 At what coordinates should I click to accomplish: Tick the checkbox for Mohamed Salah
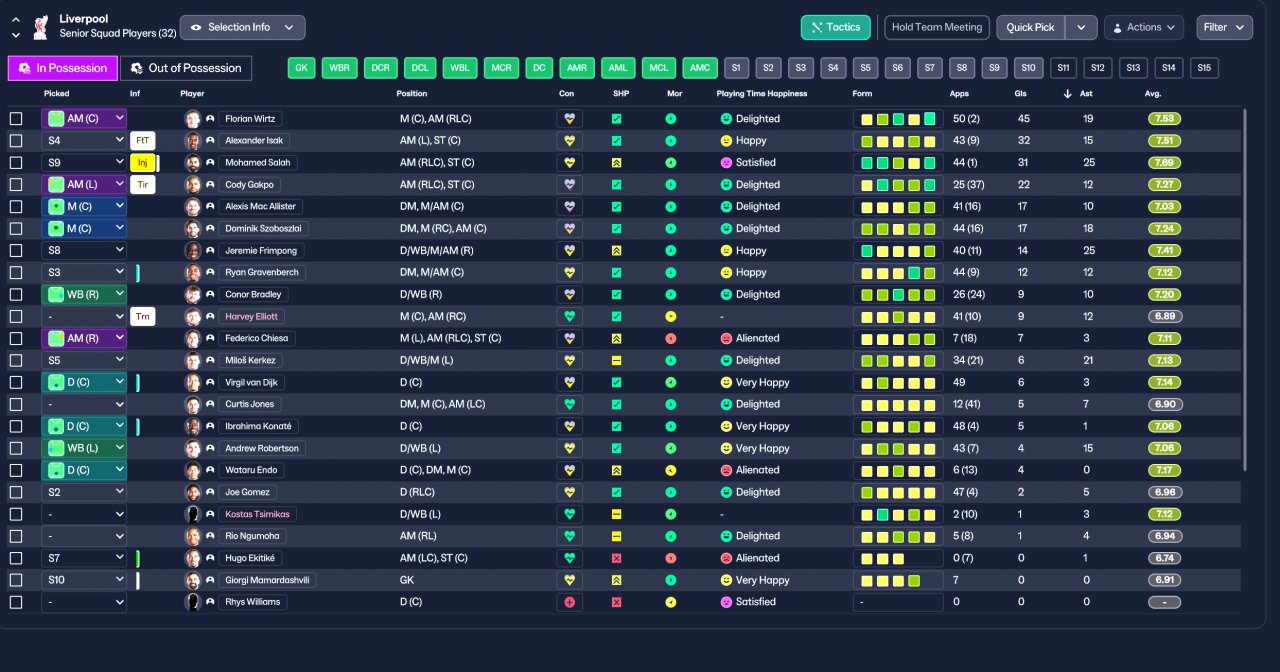point(16,162)
